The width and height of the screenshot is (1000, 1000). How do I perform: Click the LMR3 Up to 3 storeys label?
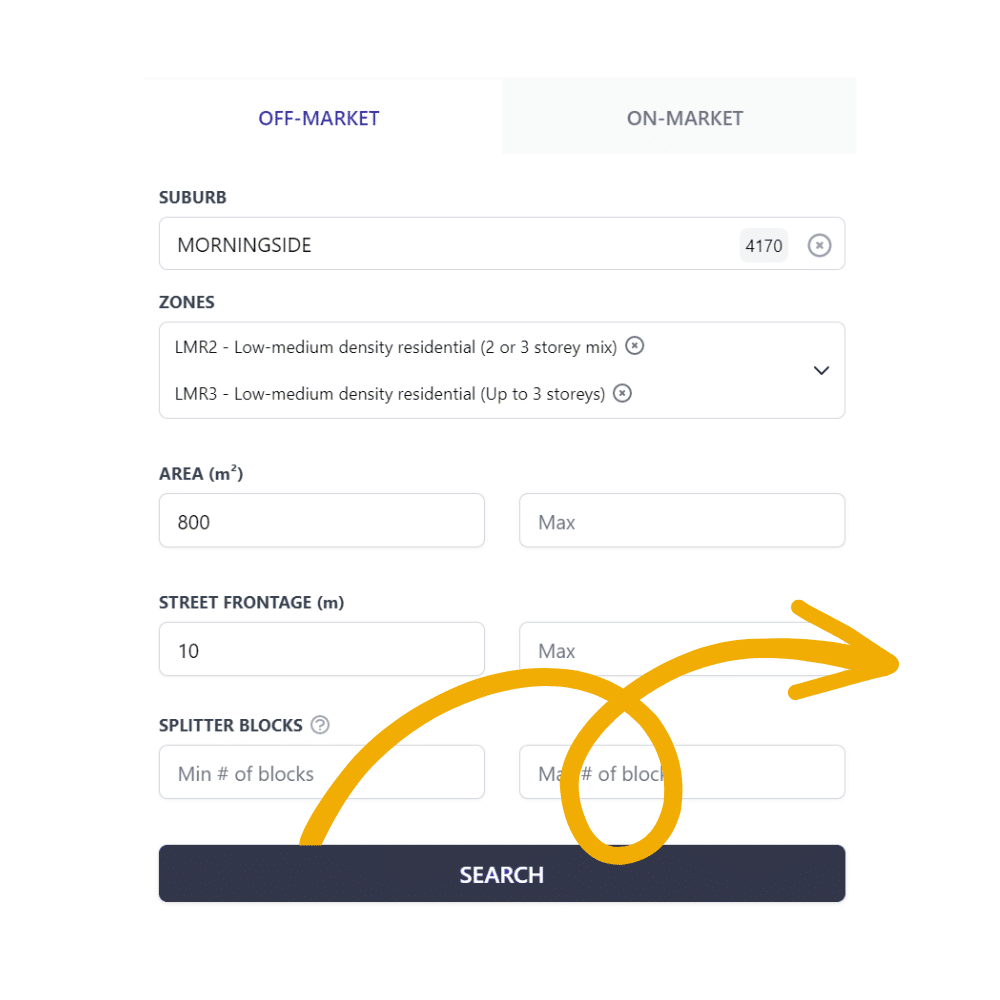click(x=390, y=394)
